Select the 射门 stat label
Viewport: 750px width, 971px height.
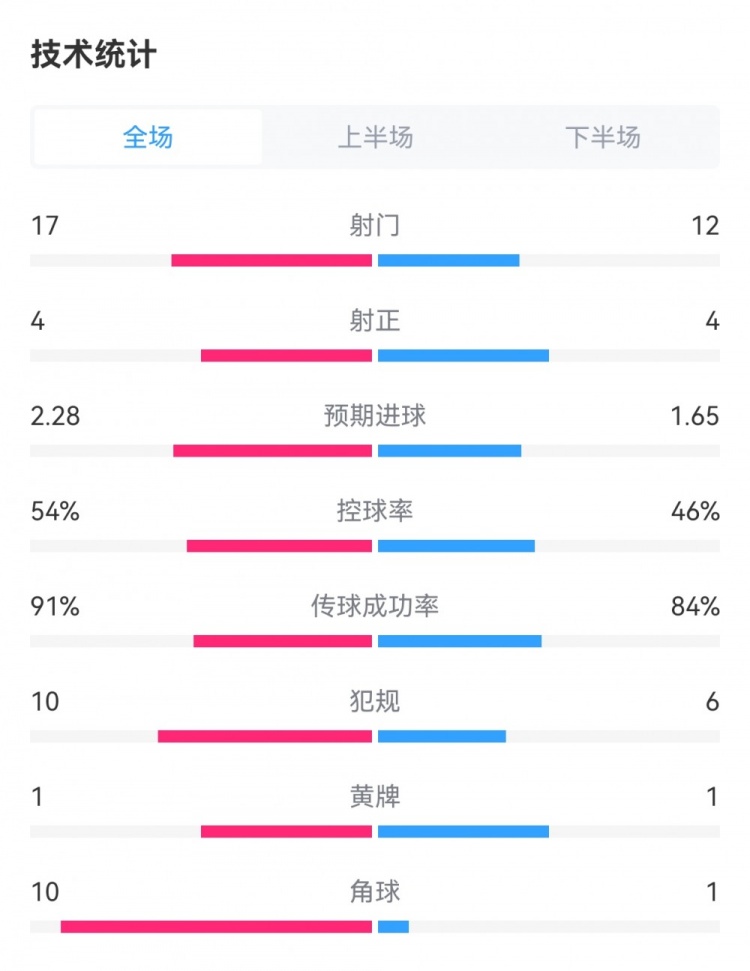coord(375,226)
